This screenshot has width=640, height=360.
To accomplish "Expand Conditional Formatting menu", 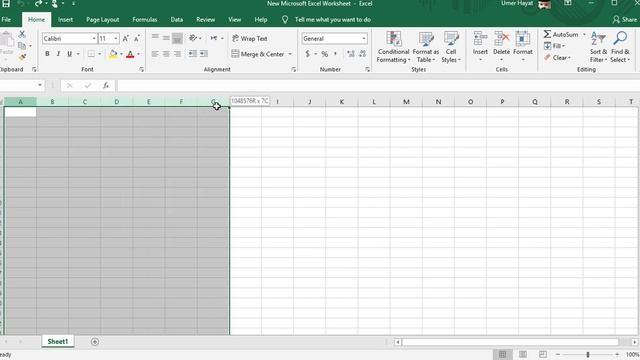I will pos(393,47).
